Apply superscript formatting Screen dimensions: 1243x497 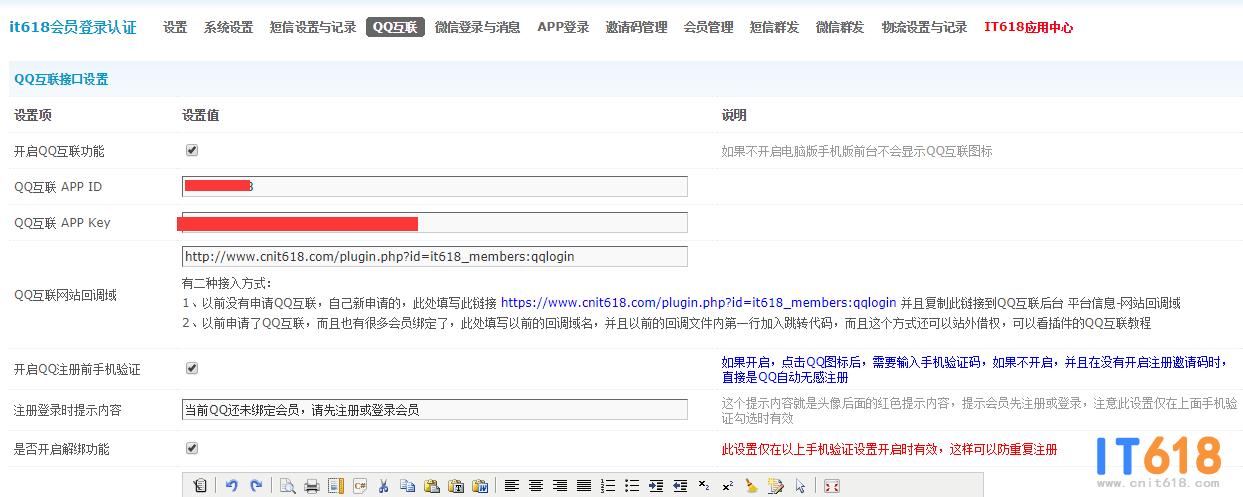(728, 486)
